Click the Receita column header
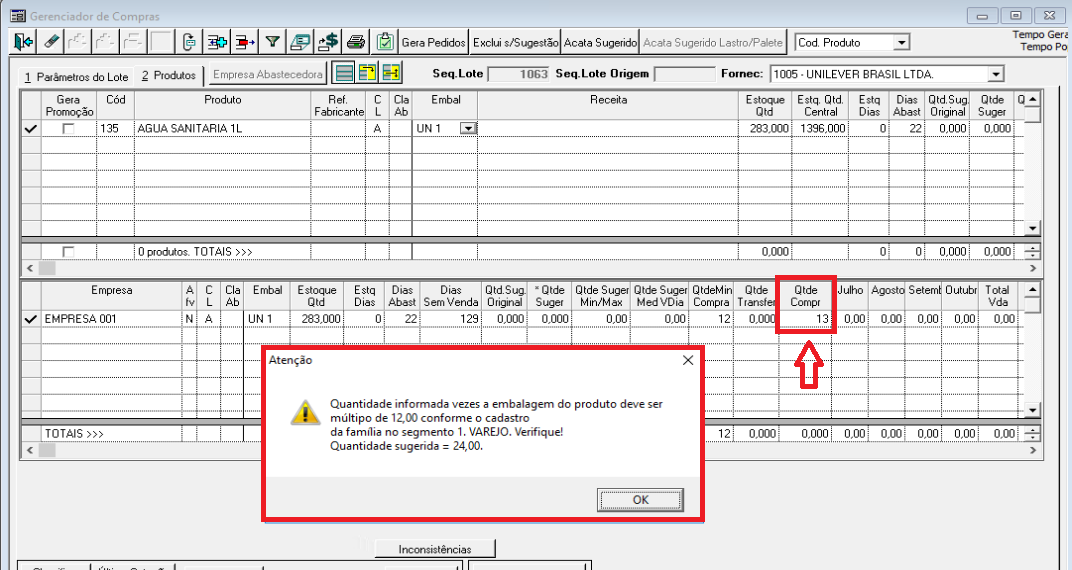 click(x=608, y=105)
